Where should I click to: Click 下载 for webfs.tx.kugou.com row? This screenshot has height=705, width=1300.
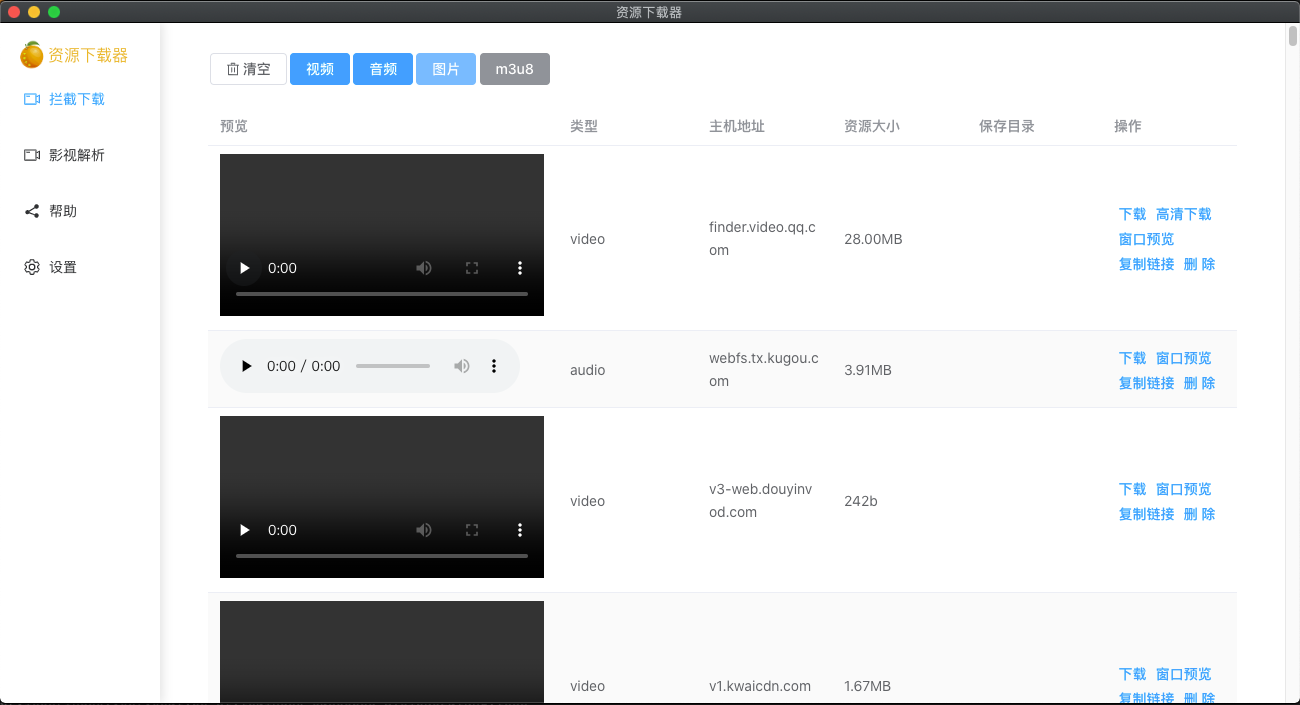1133,358
